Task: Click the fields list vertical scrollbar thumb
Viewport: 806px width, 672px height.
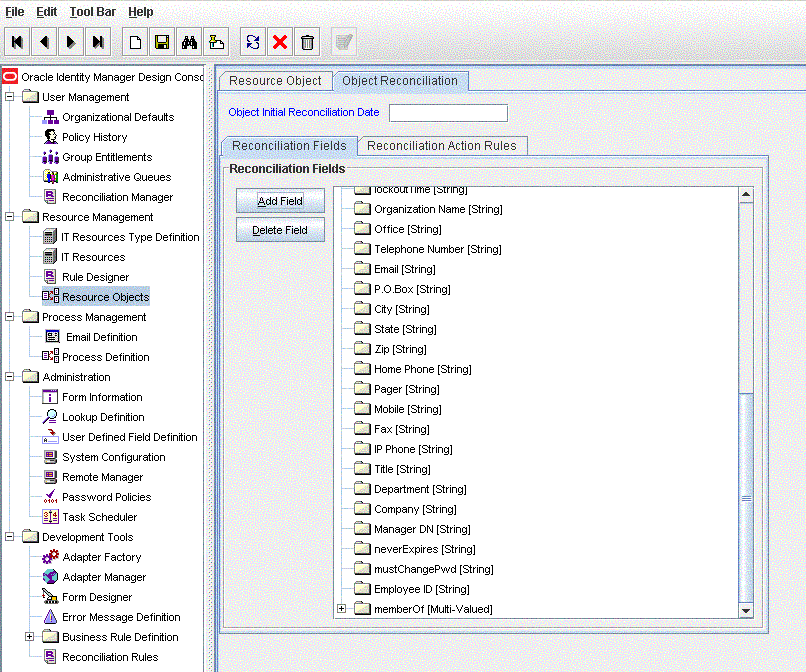Action: [x=746, y=496]
